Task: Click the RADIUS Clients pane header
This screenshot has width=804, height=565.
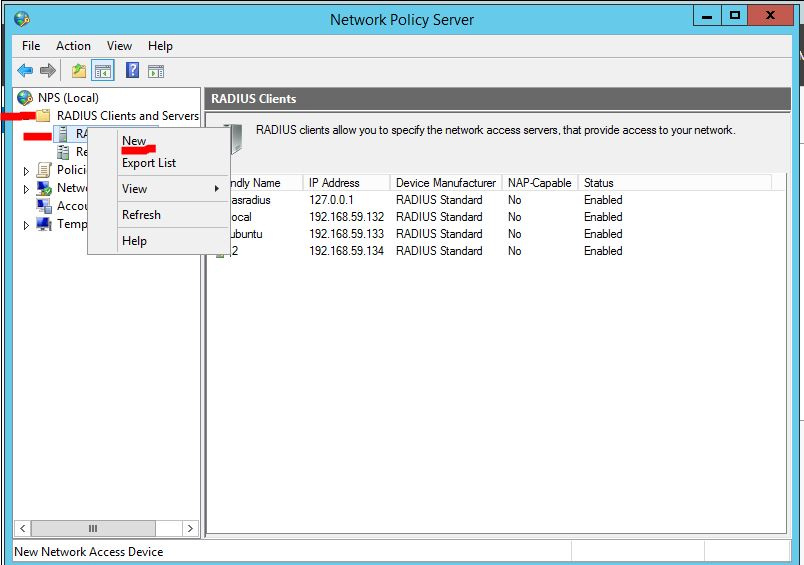Action: 497,98
